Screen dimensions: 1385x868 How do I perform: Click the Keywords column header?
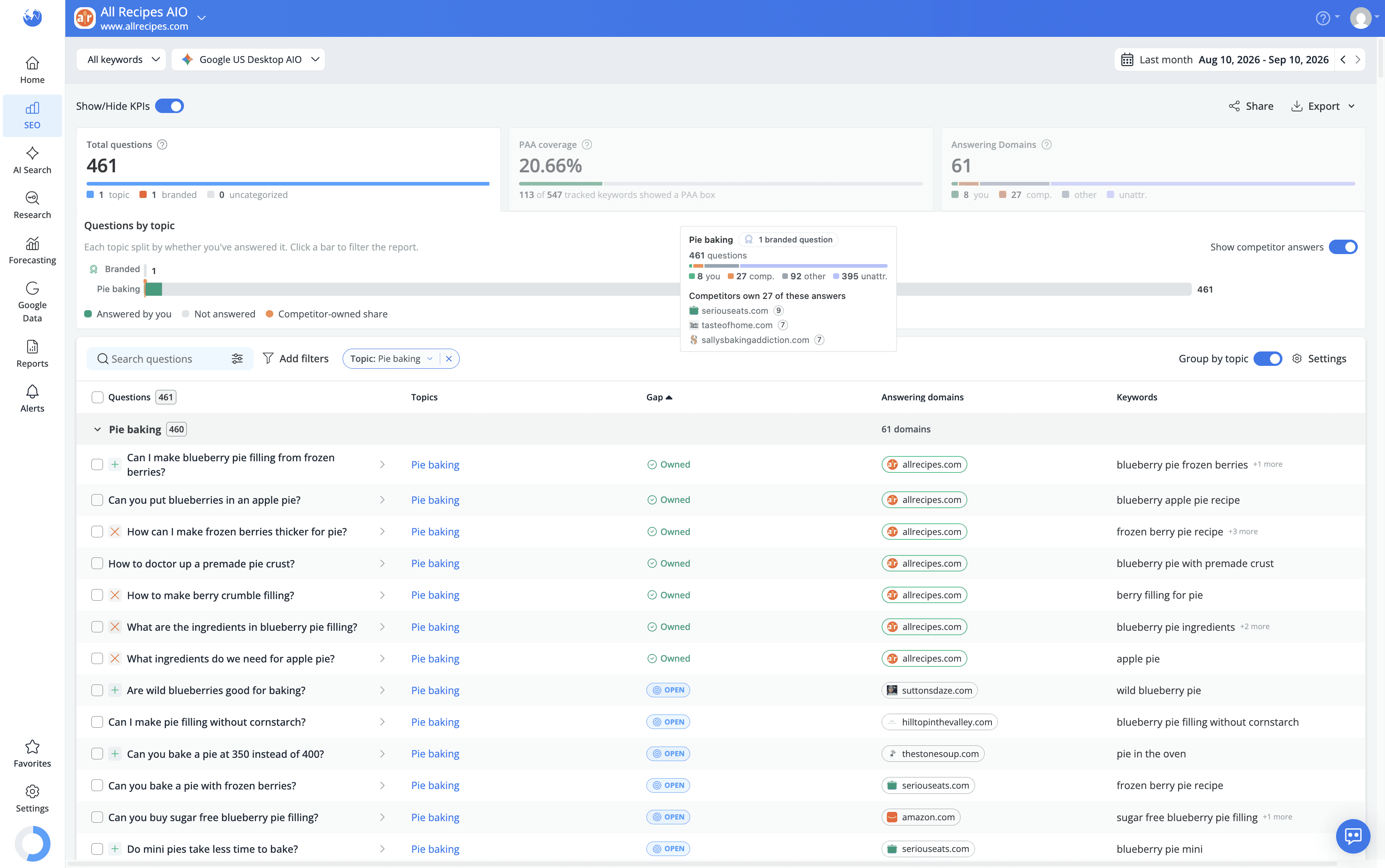click(1137, 397)
